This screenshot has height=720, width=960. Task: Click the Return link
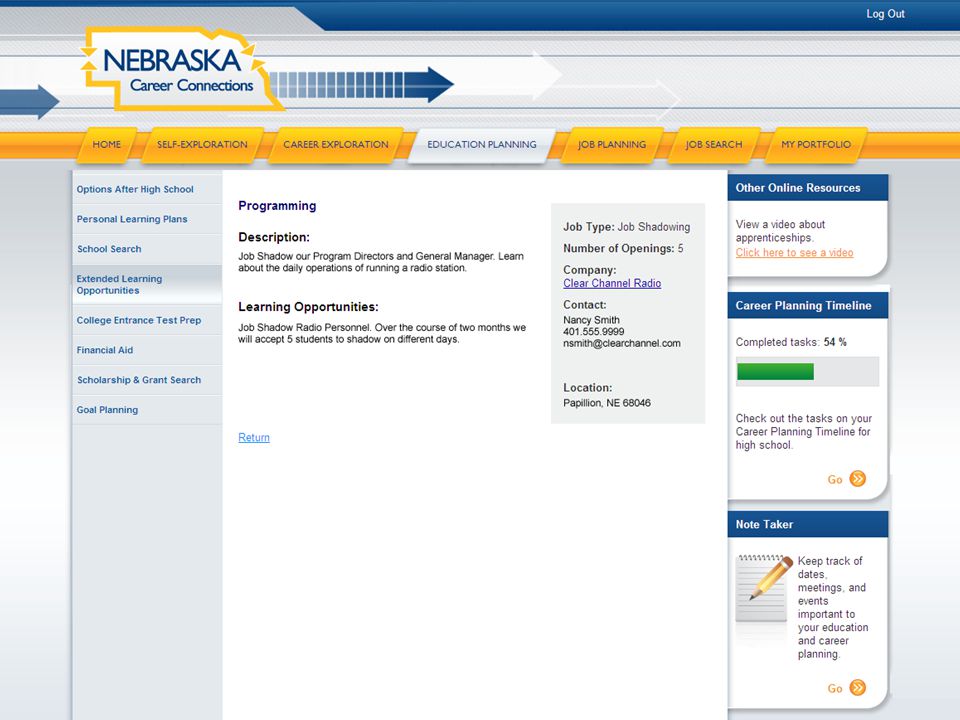254,438
